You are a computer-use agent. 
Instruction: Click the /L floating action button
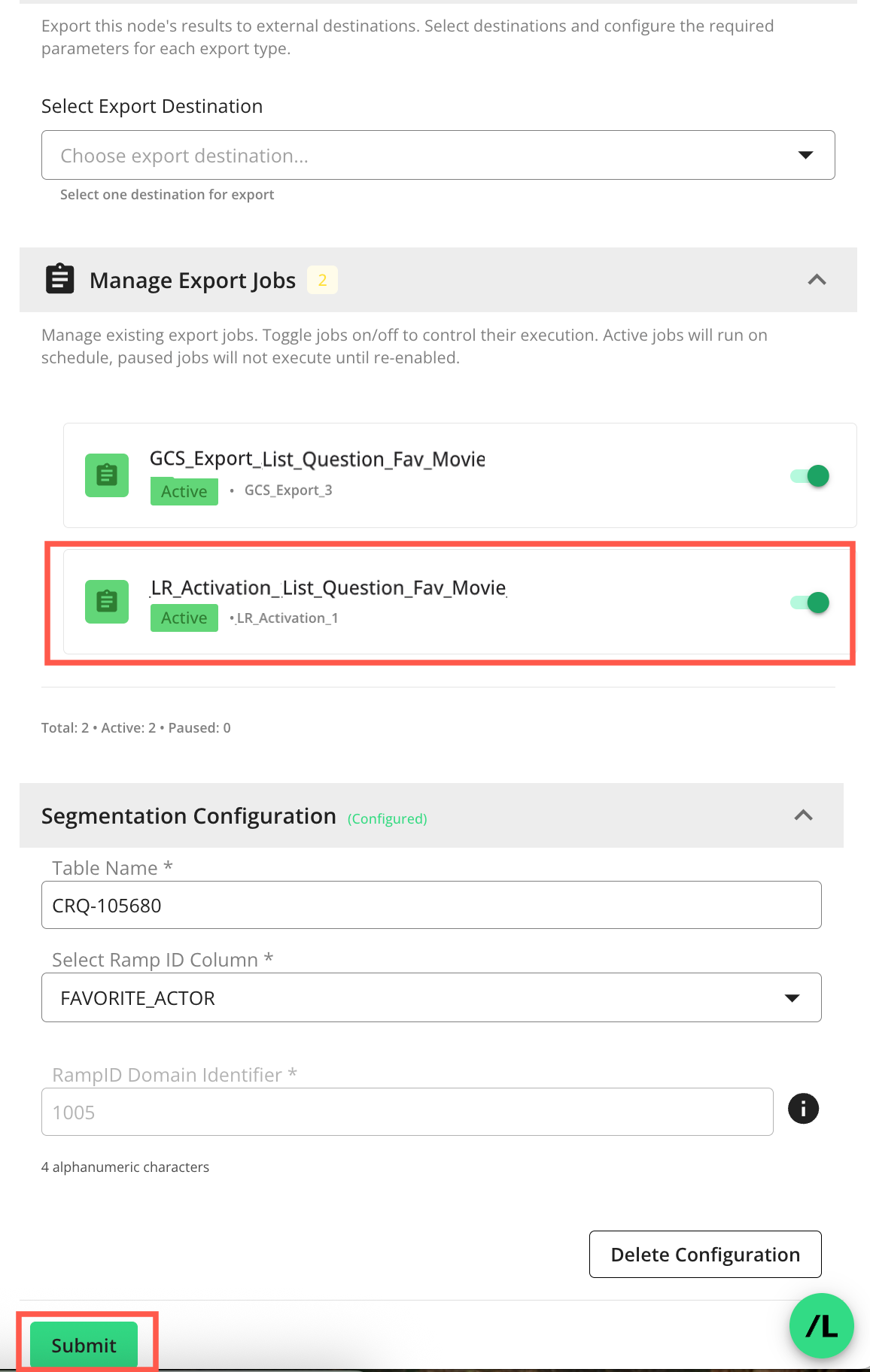pos(821,1326)
